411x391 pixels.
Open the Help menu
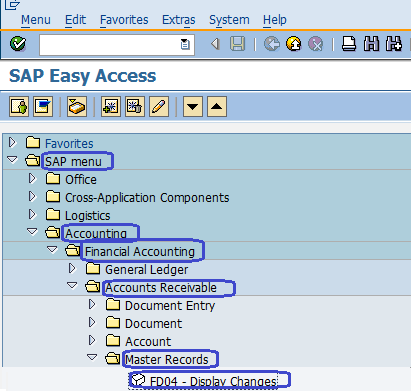point(275,20)
